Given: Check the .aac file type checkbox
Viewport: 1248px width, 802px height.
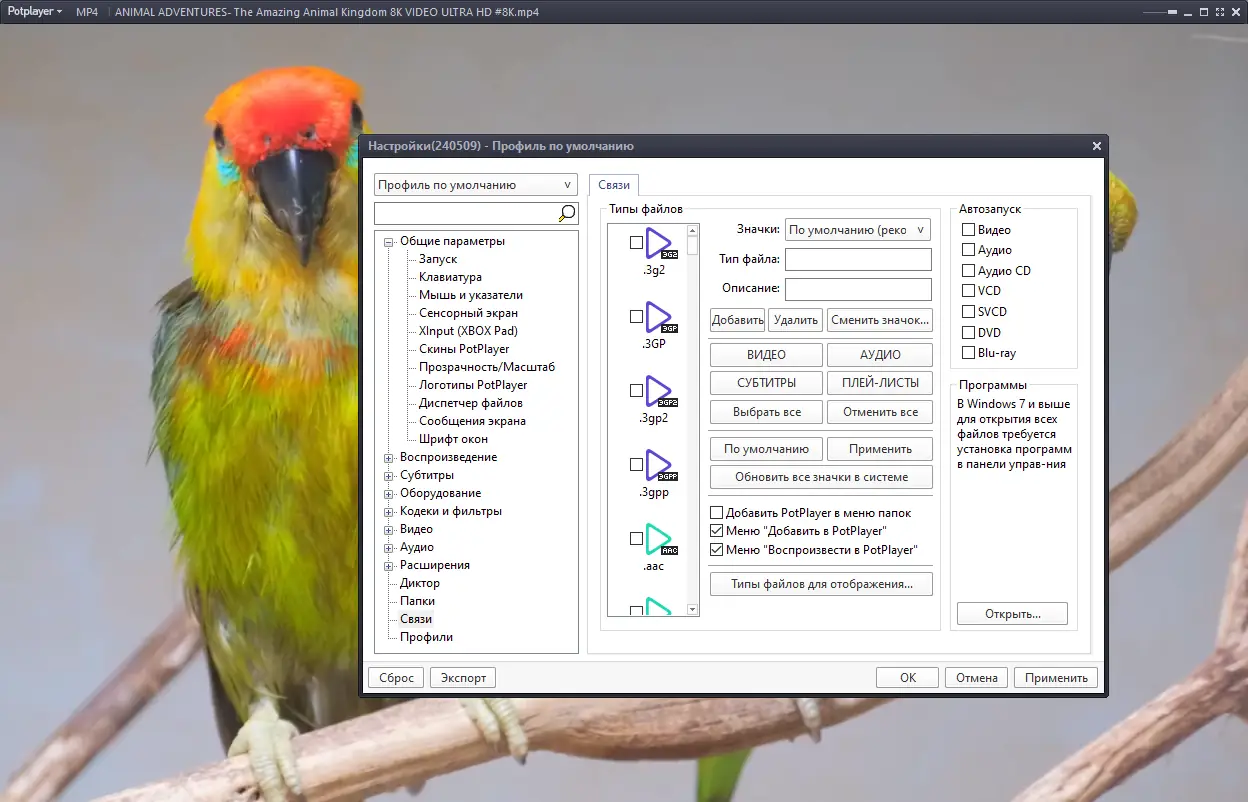Looking at the screenshot, I should [x=636, y=538].
